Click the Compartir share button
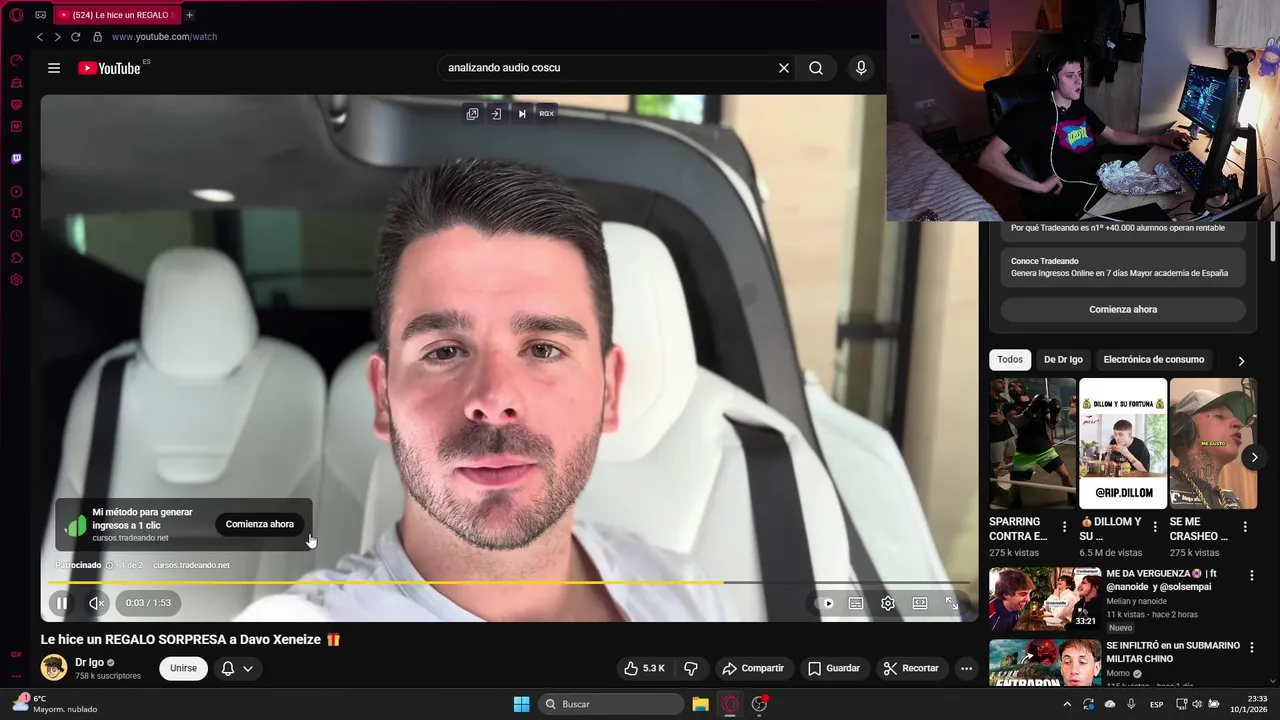 [x=754, y=668]
